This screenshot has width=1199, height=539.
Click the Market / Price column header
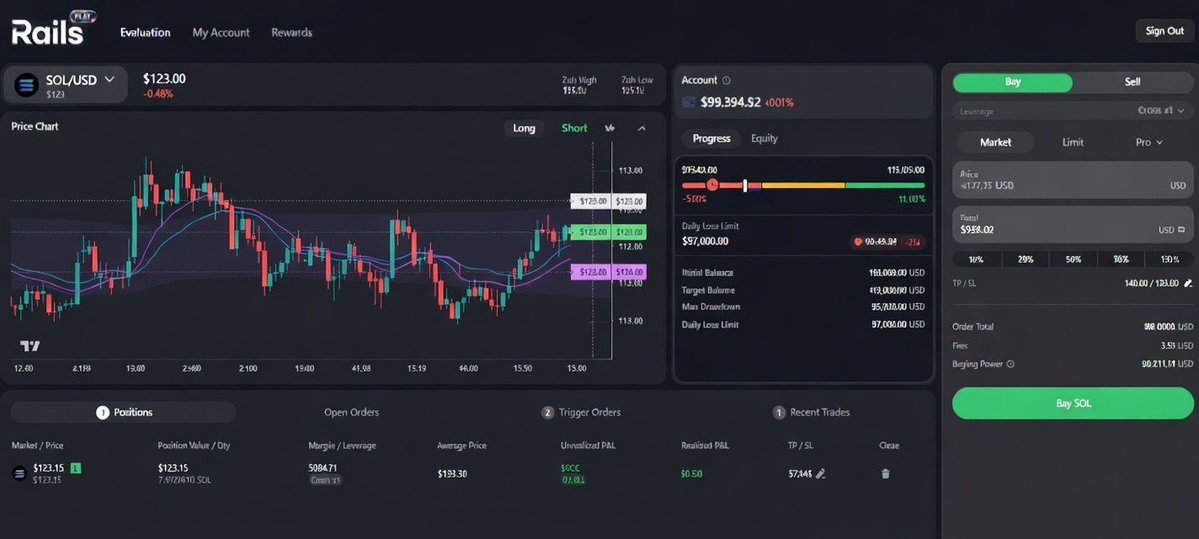(38, 445)
